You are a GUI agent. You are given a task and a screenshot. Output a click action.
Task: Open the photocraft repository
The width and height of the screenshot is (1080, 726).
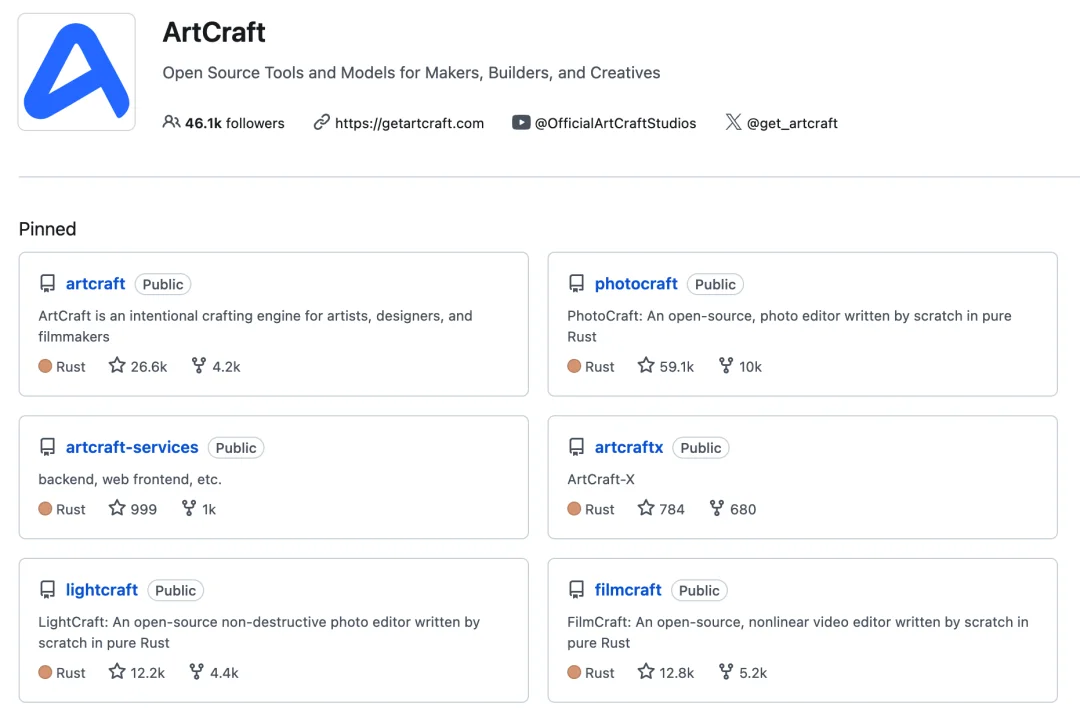(636, 284)
